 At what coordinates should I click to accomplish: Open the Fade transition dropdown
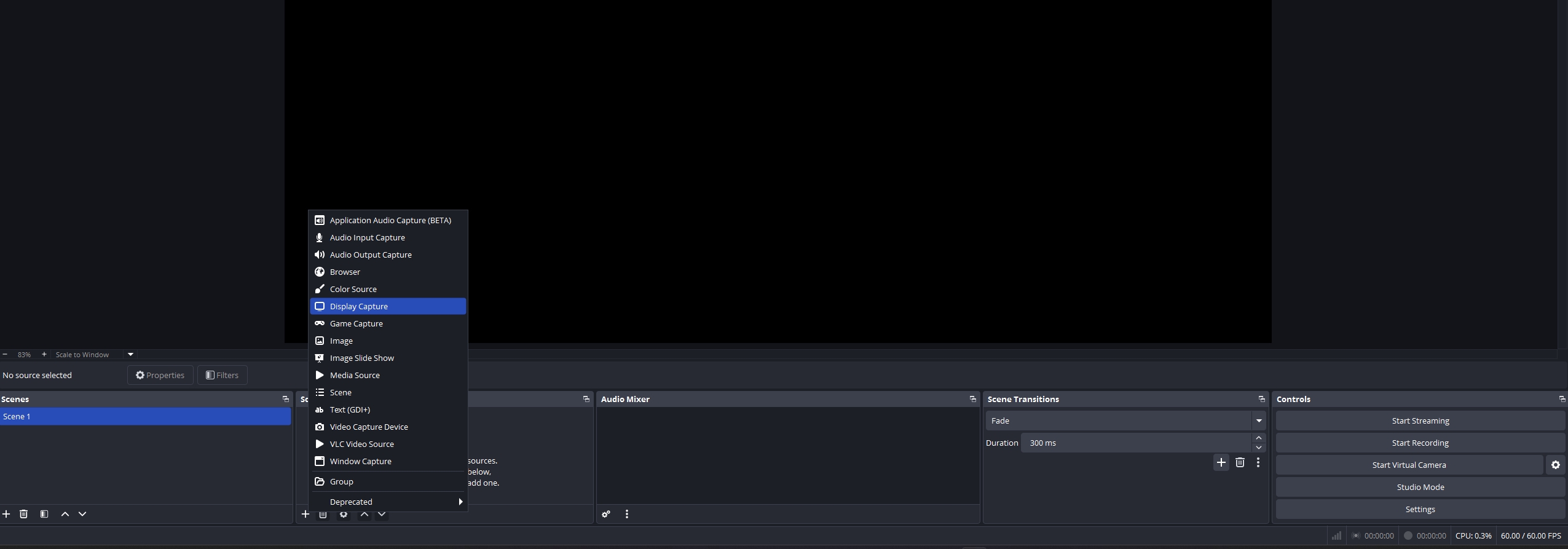point(1258,421)
